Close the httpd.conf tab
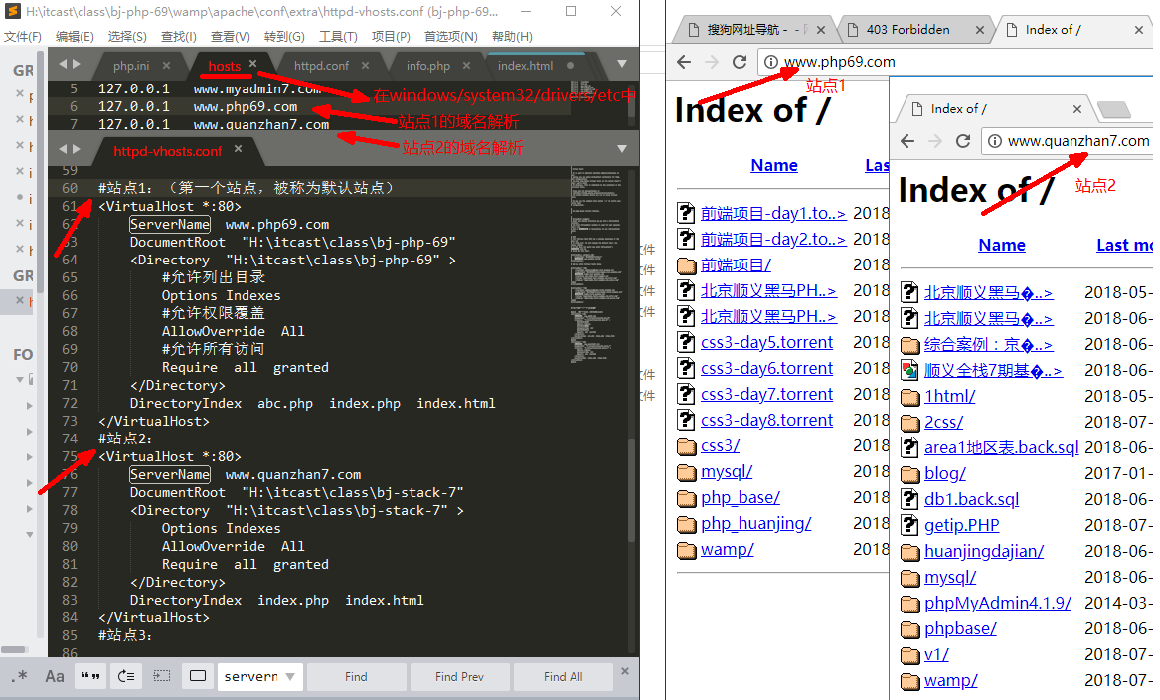Image resolution: width=1160 pixels, height=700 pixels. pos(365,65)
